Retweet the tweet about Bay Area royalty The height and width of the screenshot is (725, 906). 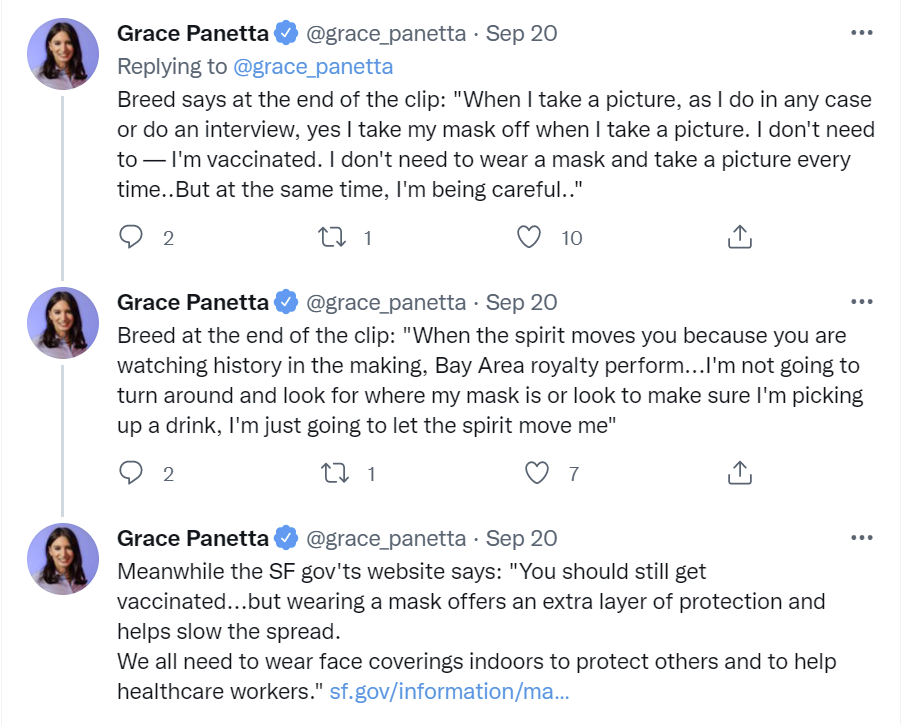pos(335,473)
